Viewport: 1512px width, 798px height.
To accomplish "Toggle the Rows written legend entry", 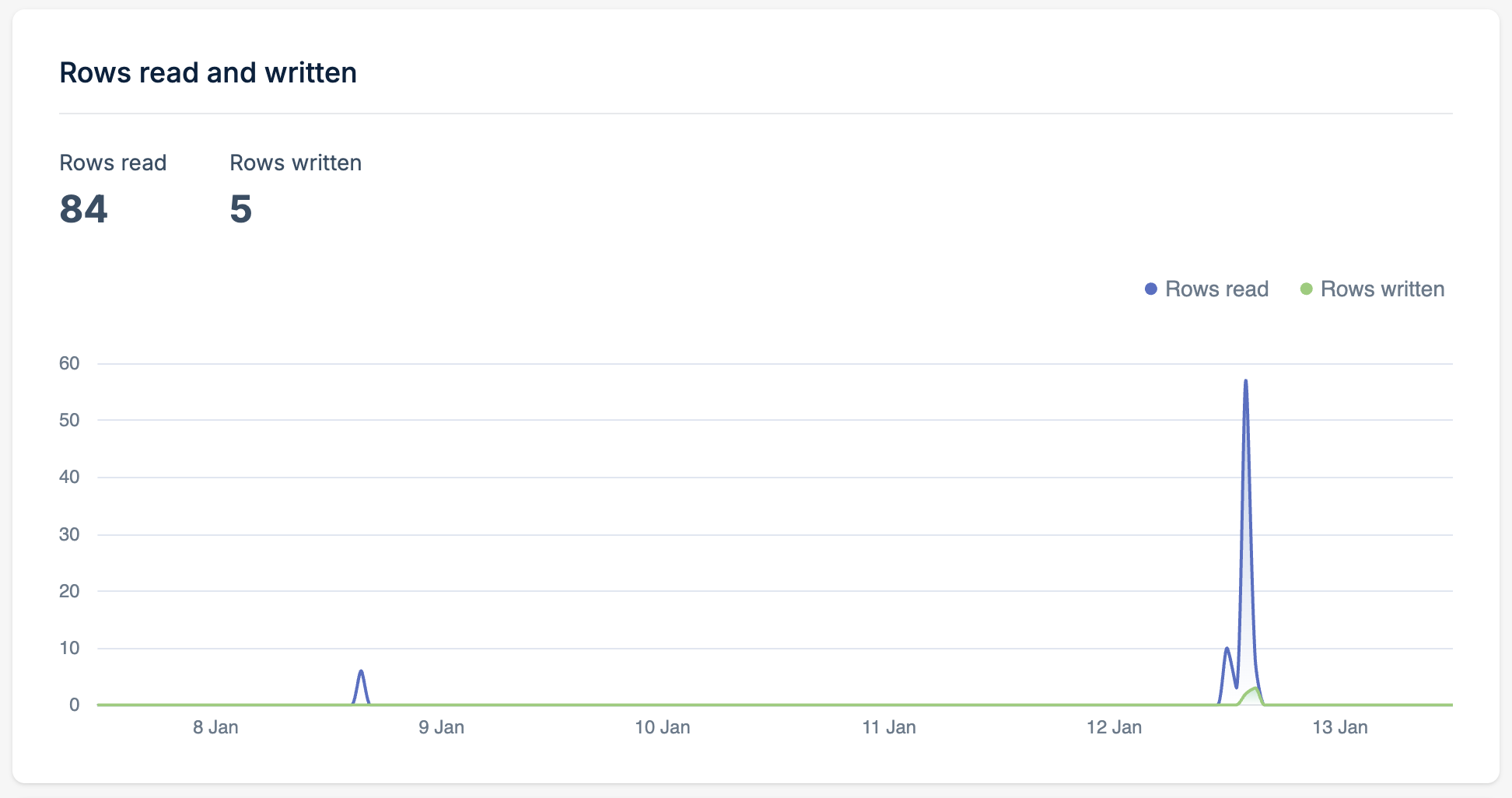I will coord(1372,289).
